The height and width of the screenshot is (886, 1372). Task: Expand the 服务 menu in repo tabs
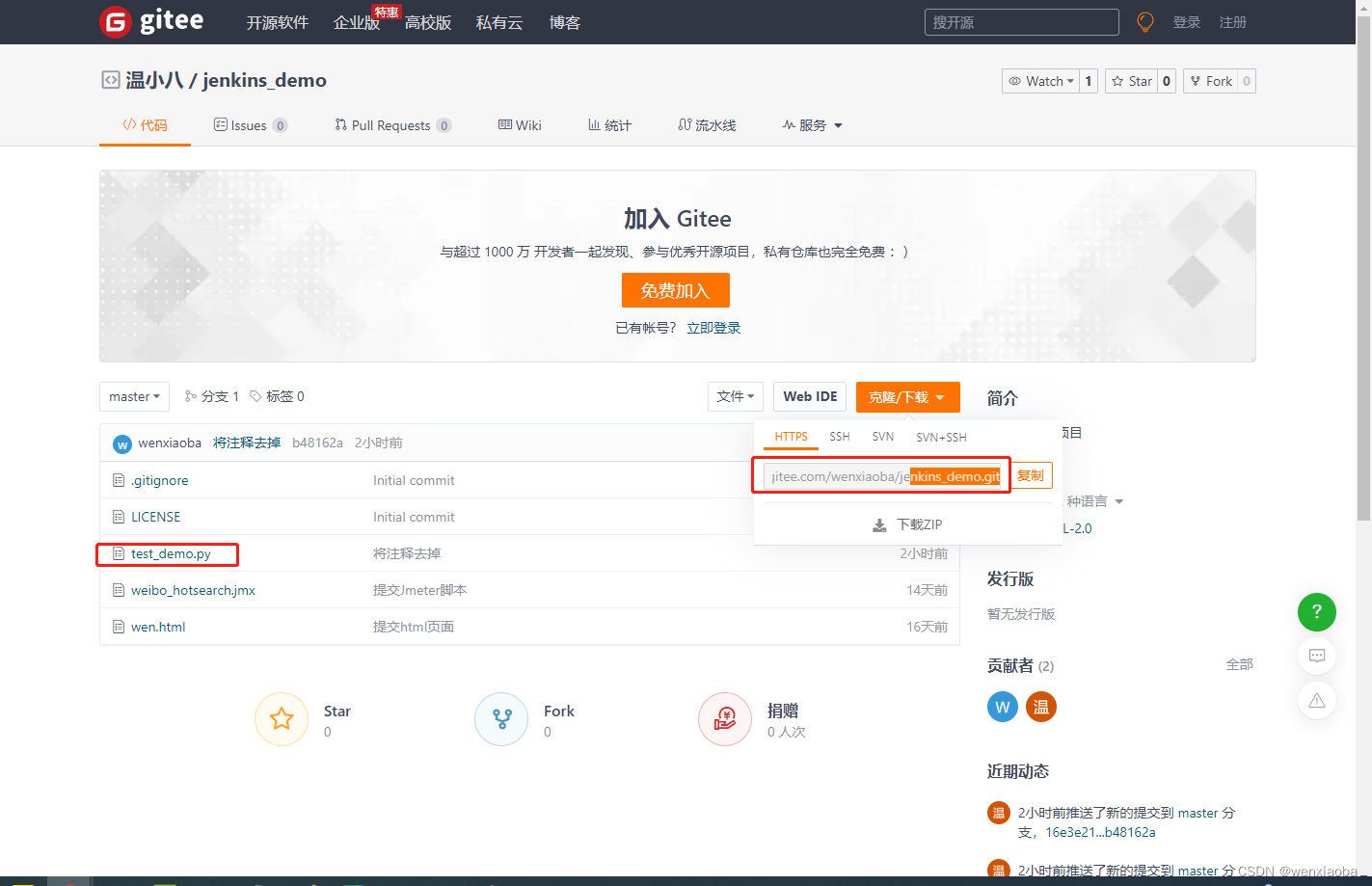point(812,125)
